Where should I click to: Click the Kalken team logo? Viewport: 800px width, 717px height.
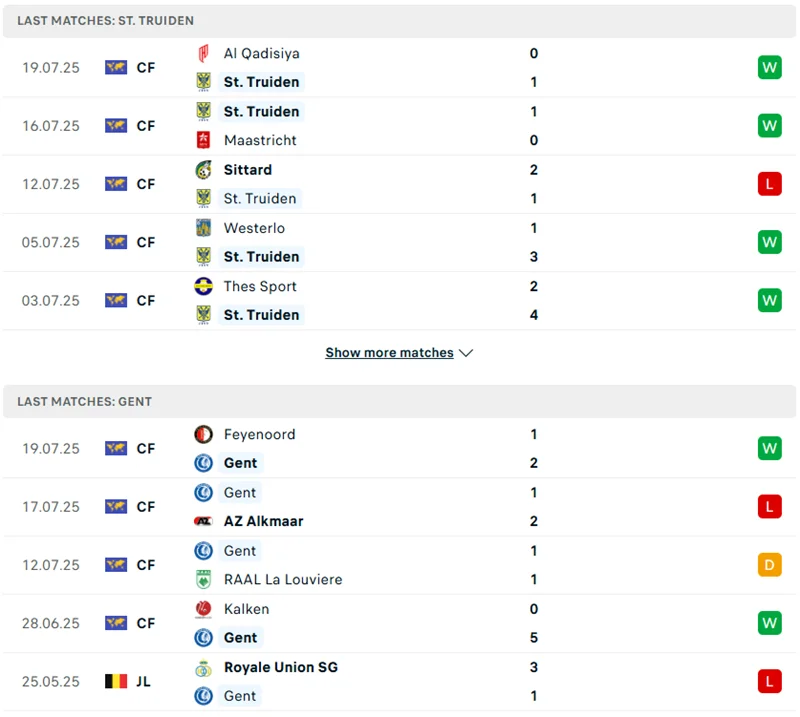[x=203, y=609]
